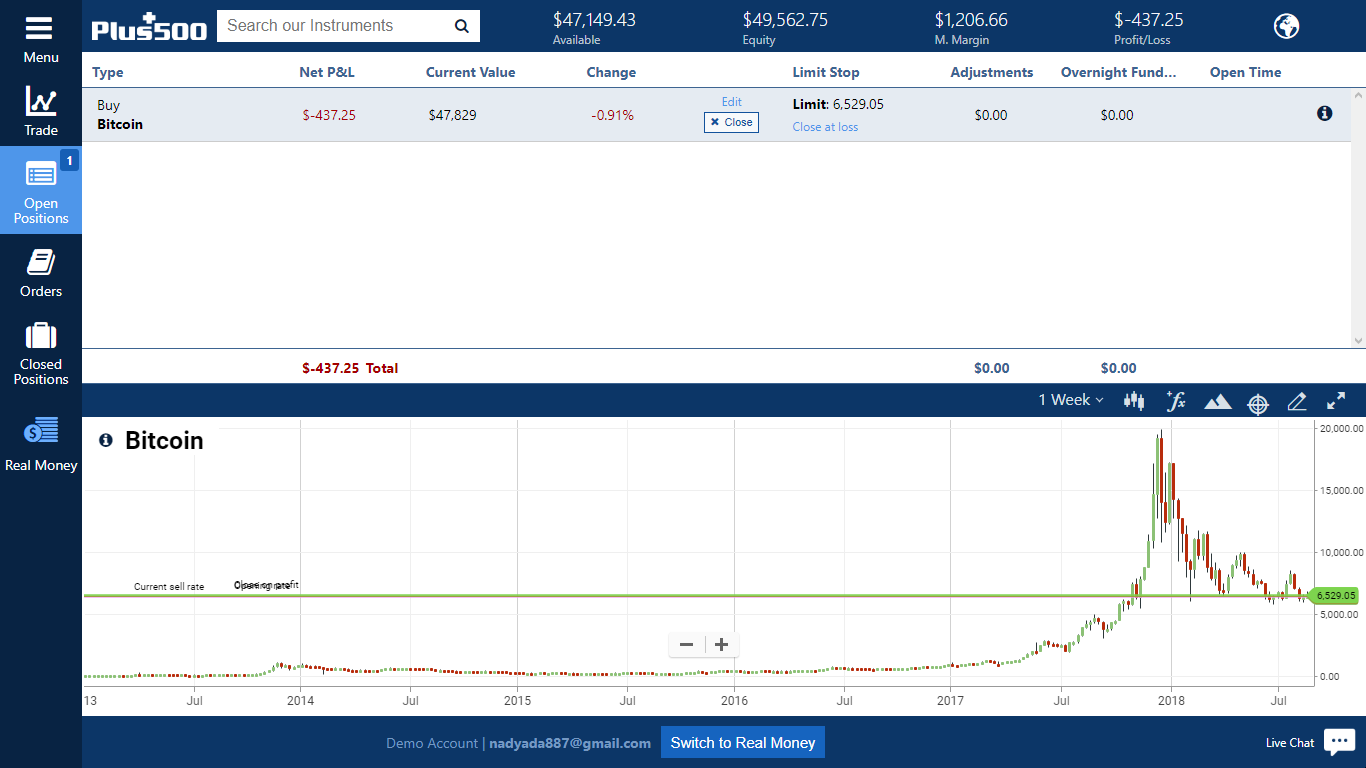Zoom out chart with minus button
Screen dimensions: 1366x768
[x=686, y=645]
